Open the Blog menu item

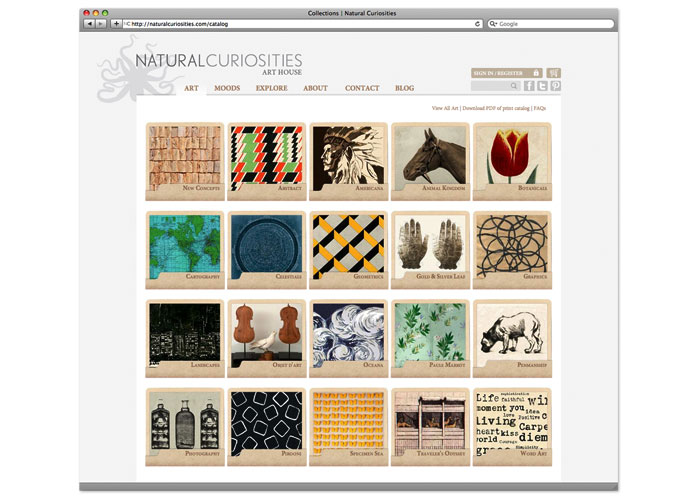pyautogui.click(x=404, y=88)
